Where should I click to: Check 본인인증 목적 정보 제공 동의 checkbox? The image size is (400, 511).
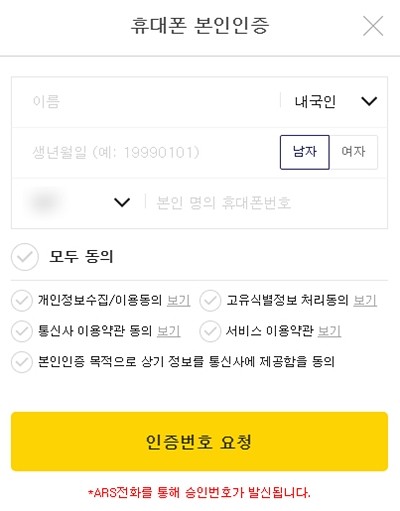(22, 362)
